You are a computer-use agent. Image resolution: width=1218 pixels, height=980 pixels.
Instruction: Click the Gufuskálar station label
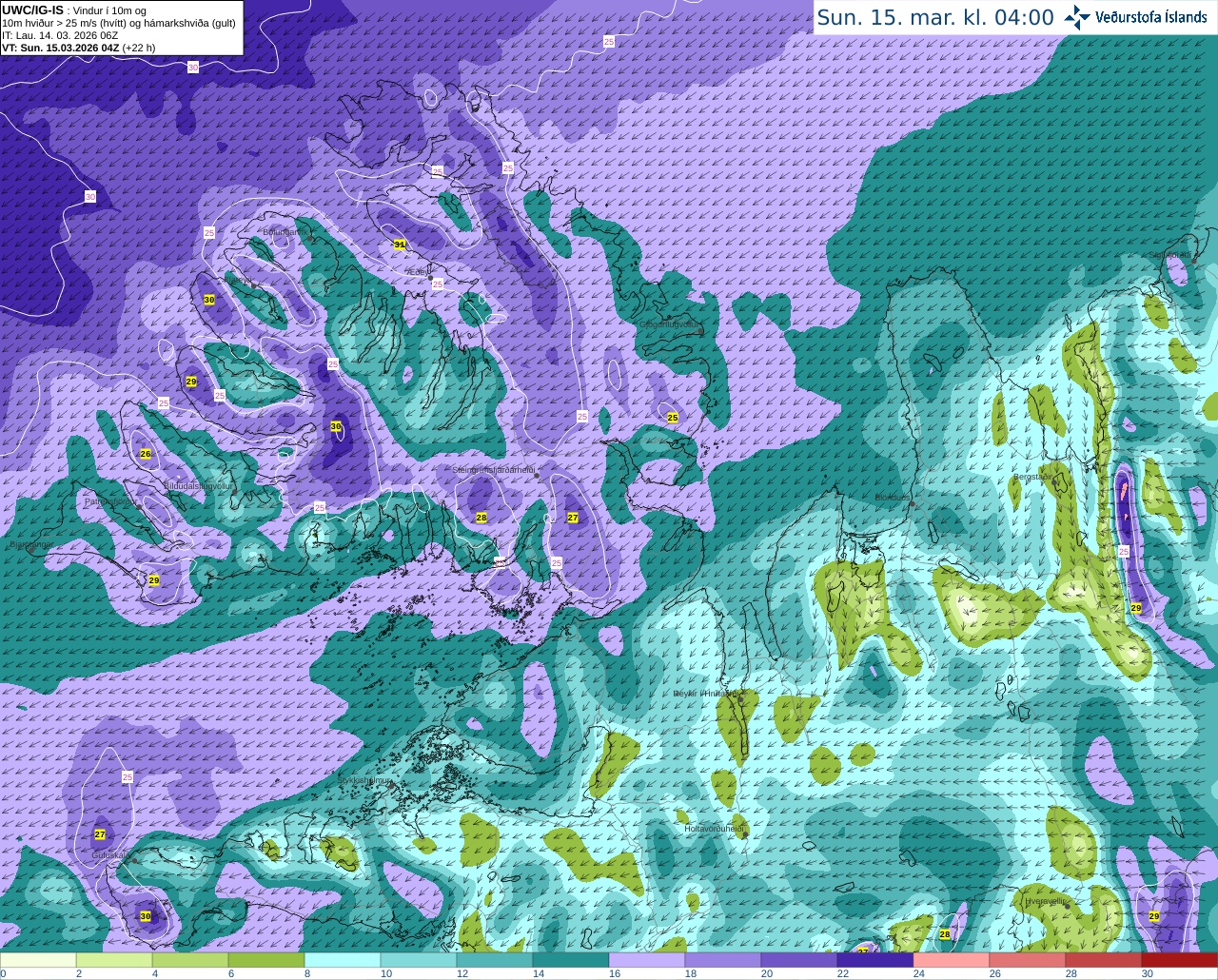[x=110, y=854]
